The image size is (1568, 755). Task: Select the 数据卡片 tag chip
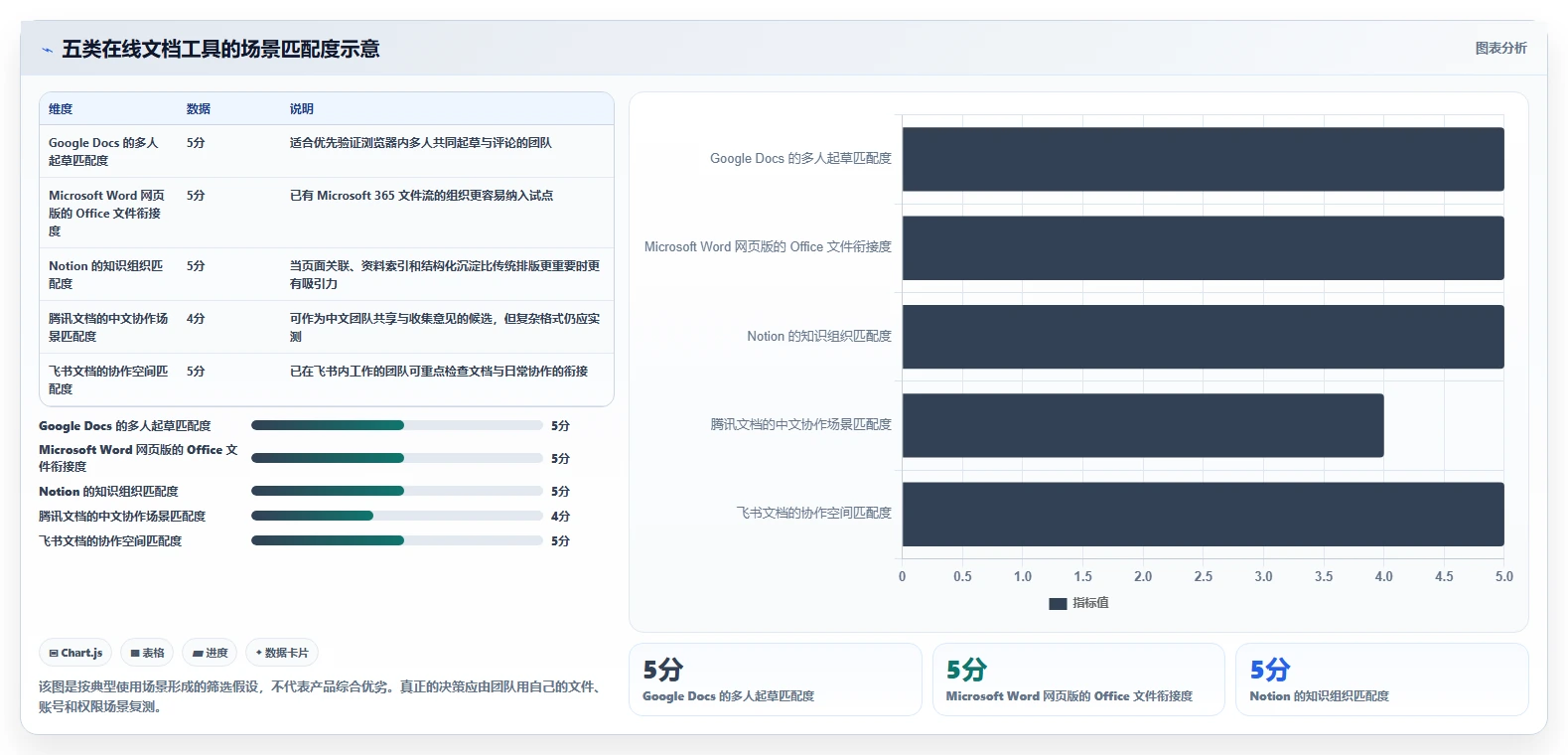tap(282, 653)
